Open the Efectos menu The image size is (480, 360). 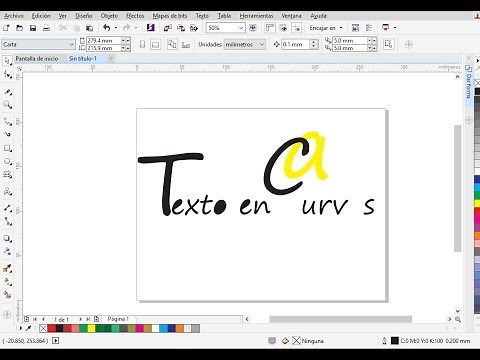click(x=135, y=16)
